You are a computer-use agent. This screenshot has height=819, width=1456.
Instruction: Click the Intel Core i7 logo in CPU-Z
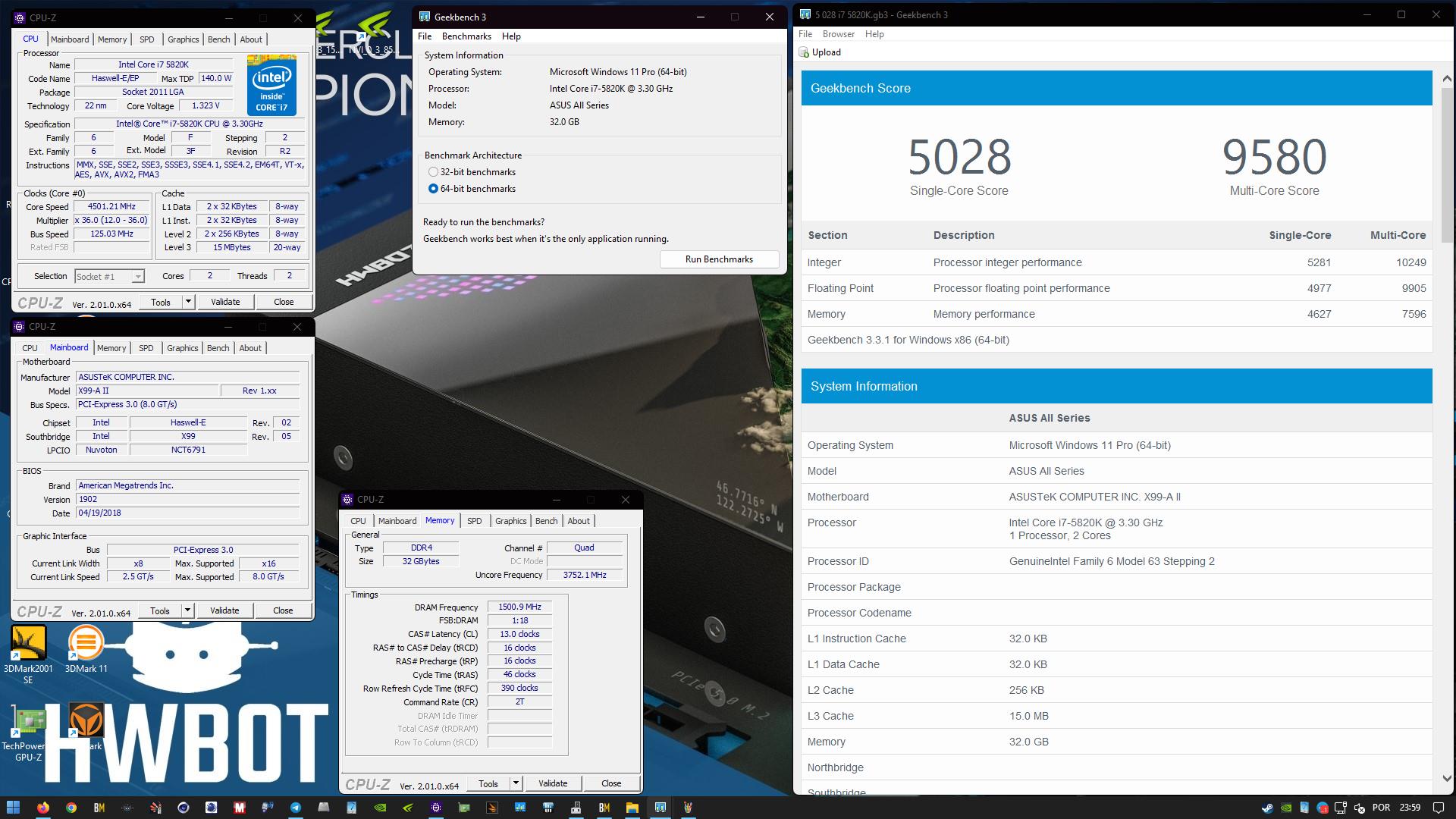[271, 84]
